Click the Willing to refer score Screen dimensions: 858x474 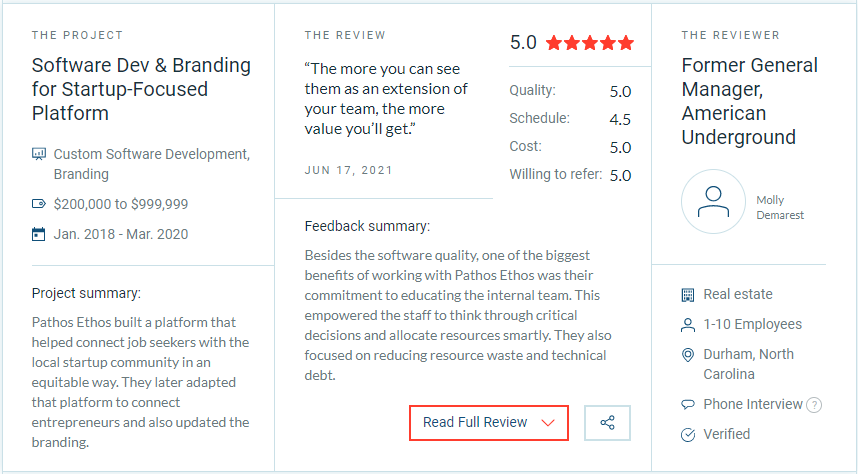pyautogui.click(x=620, y=175)
